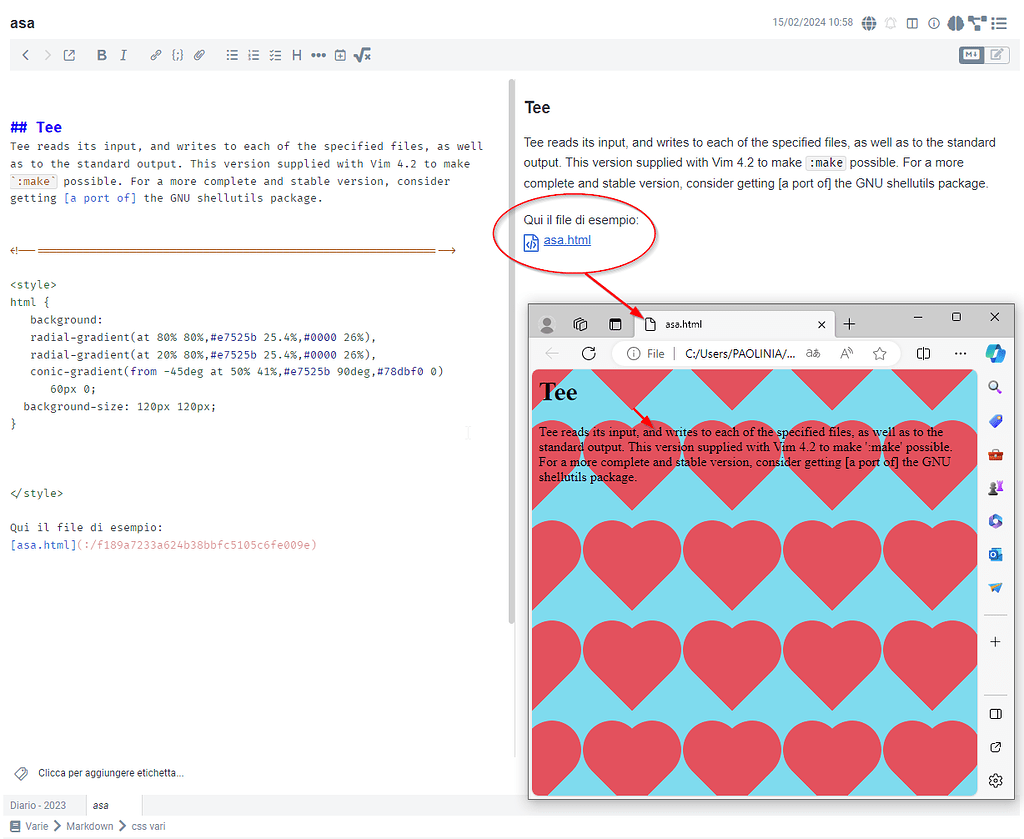Insert a hyperlink using the link icon
This screenshot has height=839, width=1024.
[x=155, y=56]
